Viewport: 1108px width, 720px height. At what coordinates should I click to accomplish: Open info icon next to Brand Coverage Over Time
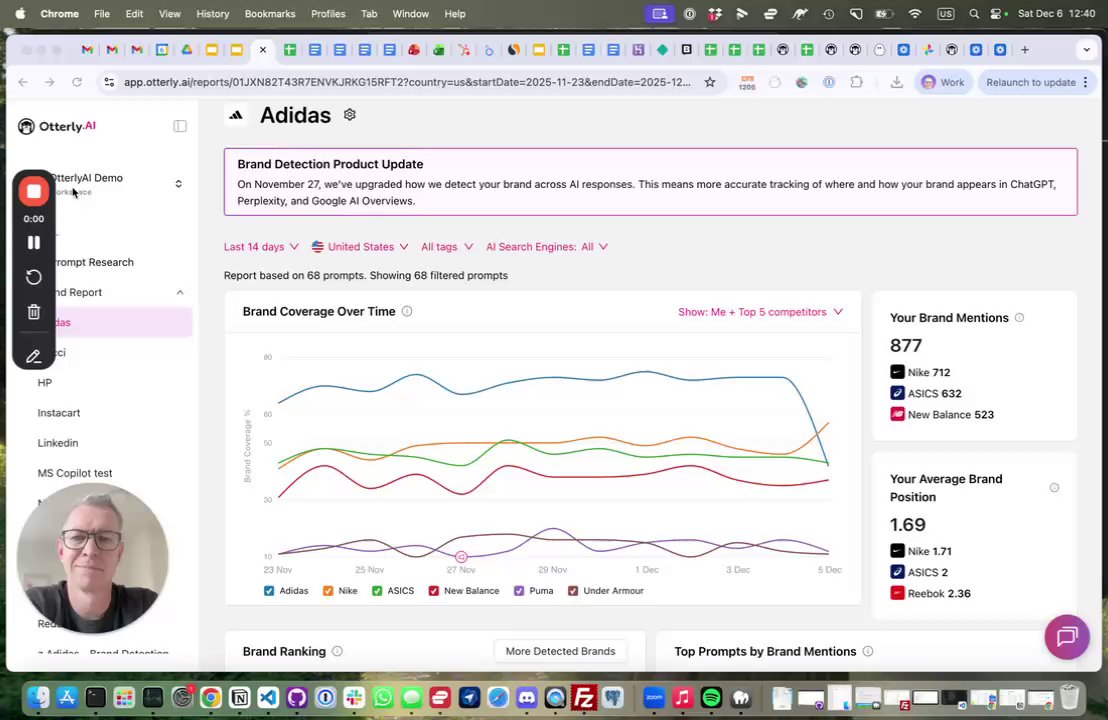[x=407, y=312]
